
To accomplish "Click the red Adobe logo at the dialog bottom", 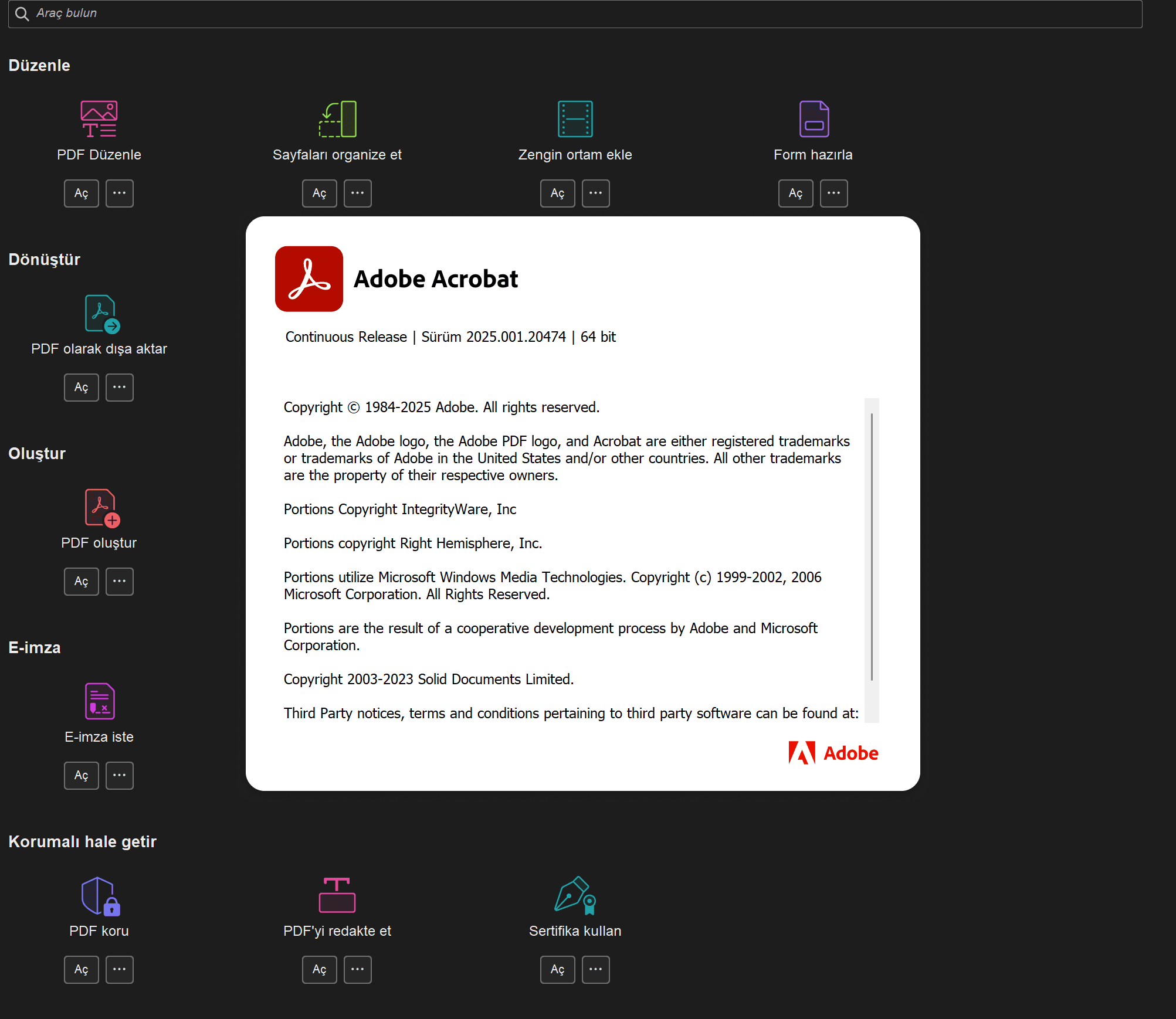I will (x=833, y=753).
